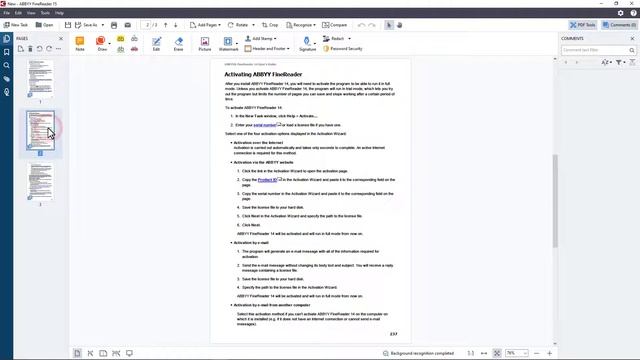Click the Redo arrow
The image size is (640, 360).
(x=372, y=25)
